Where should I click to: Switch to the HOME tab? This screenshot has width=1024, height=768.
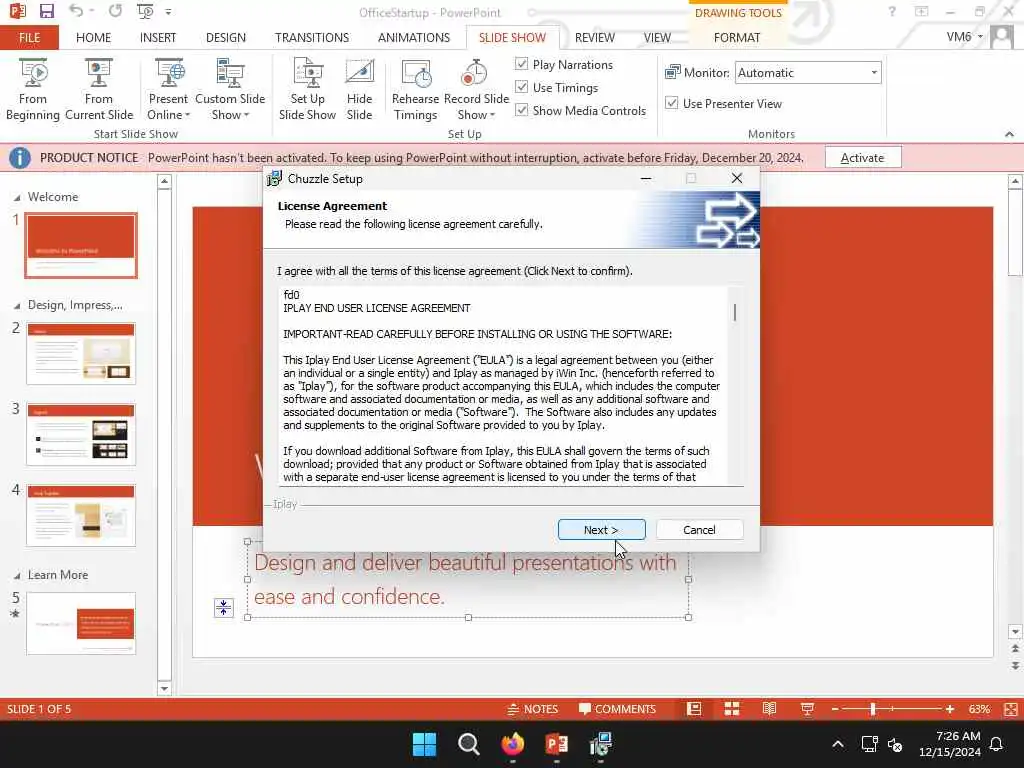click(93, 37)
